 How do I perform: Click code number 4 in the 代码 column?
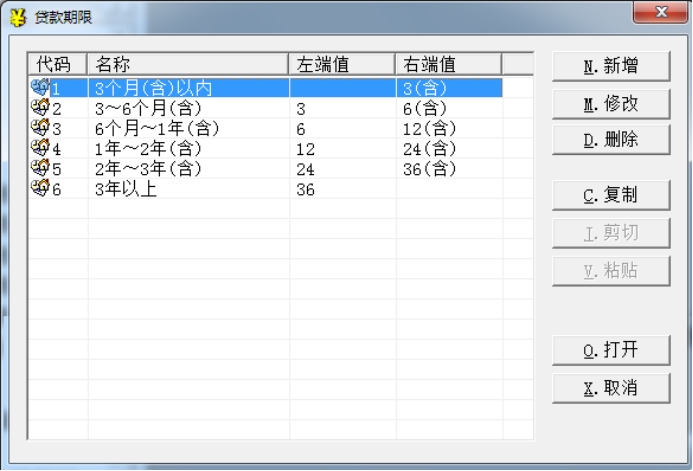coord(57,149)
